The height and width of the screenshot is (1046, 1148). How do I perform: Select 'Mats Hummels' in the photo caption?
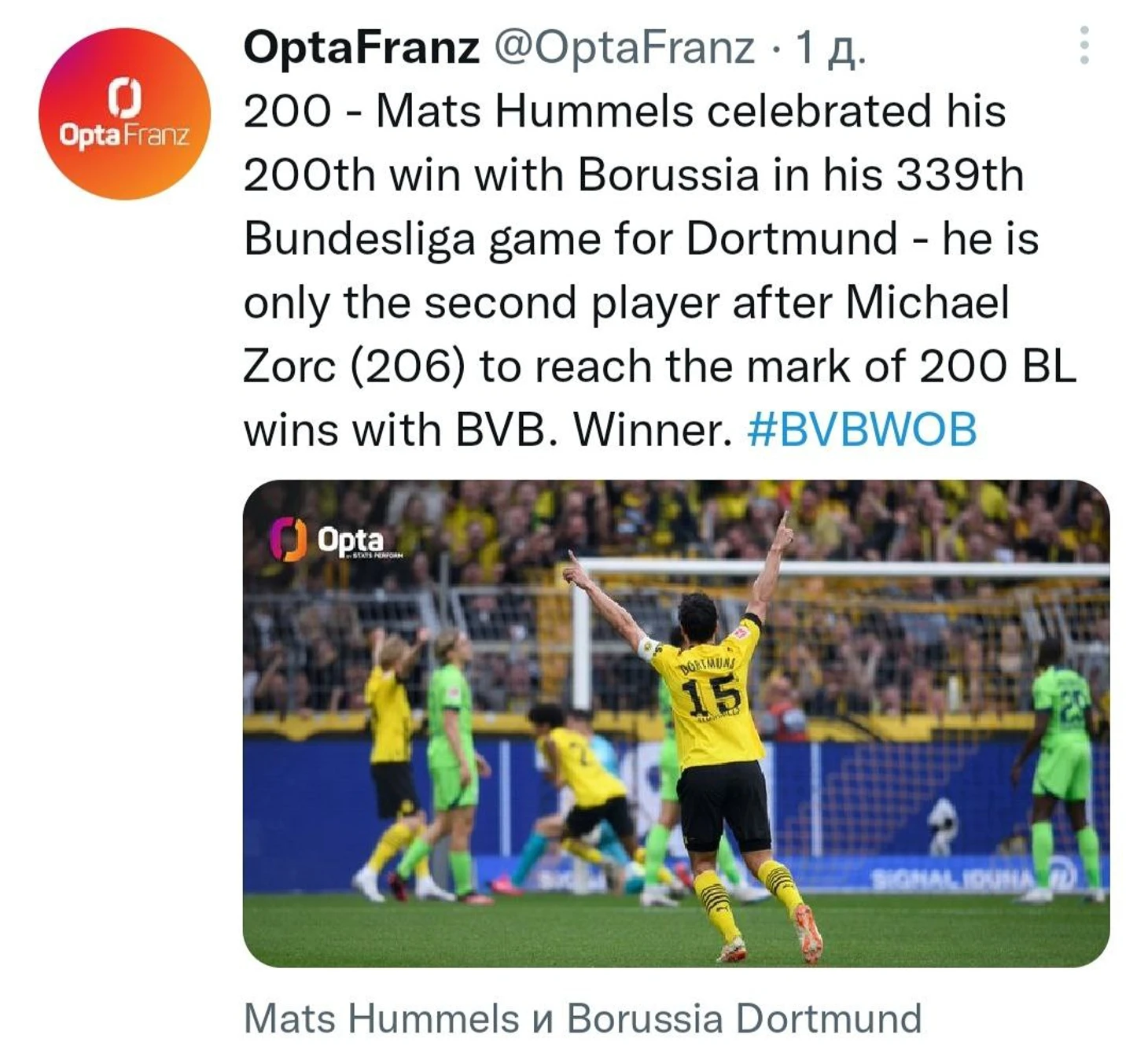point(381,1018)
